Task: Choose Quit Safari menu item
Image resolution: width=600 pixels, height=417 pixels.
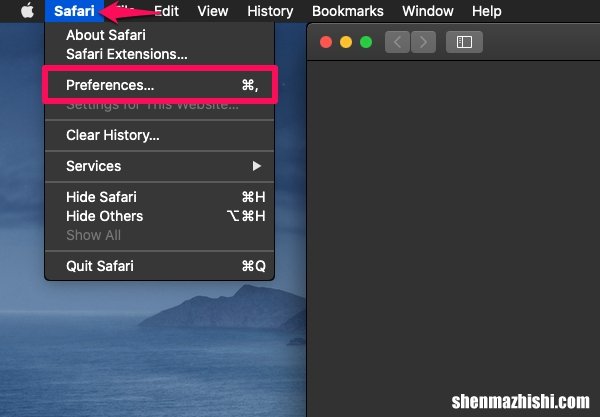Action: pyautogui.click(x=160, y=266)
